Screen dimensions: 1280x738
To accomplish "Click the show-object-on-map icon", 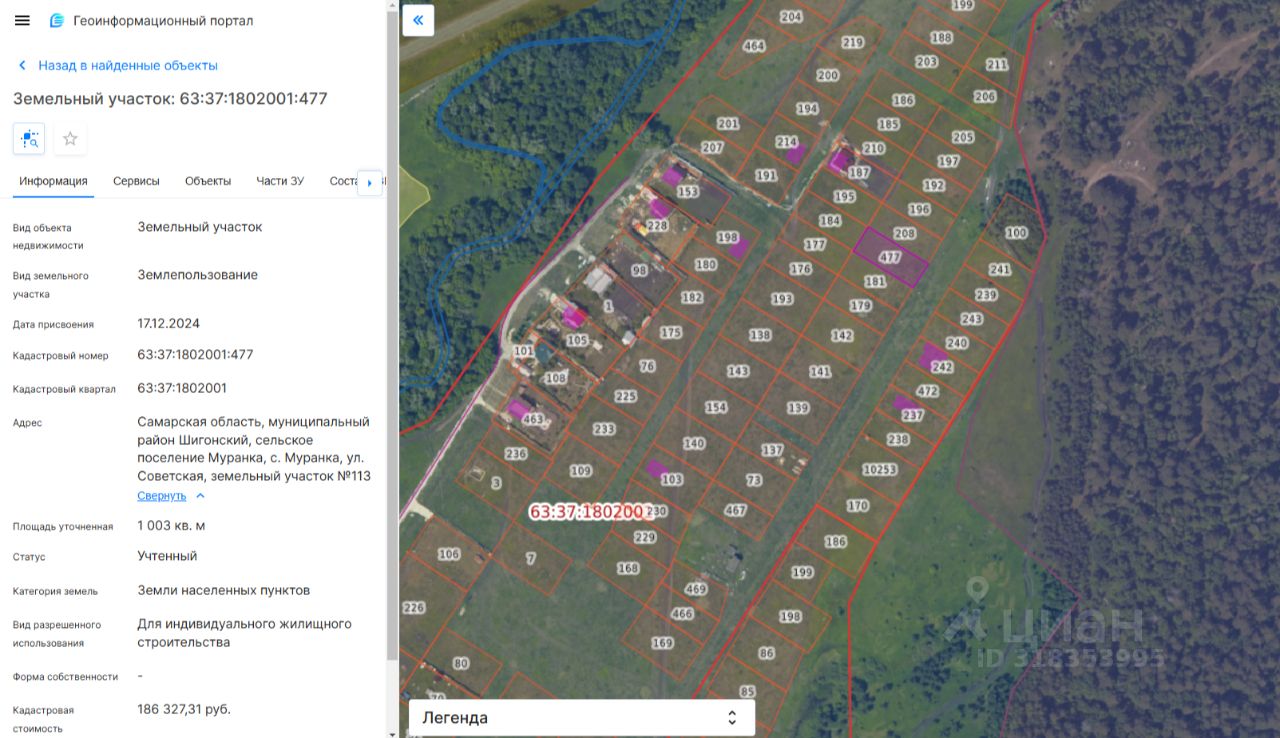I will pos(29,139).
